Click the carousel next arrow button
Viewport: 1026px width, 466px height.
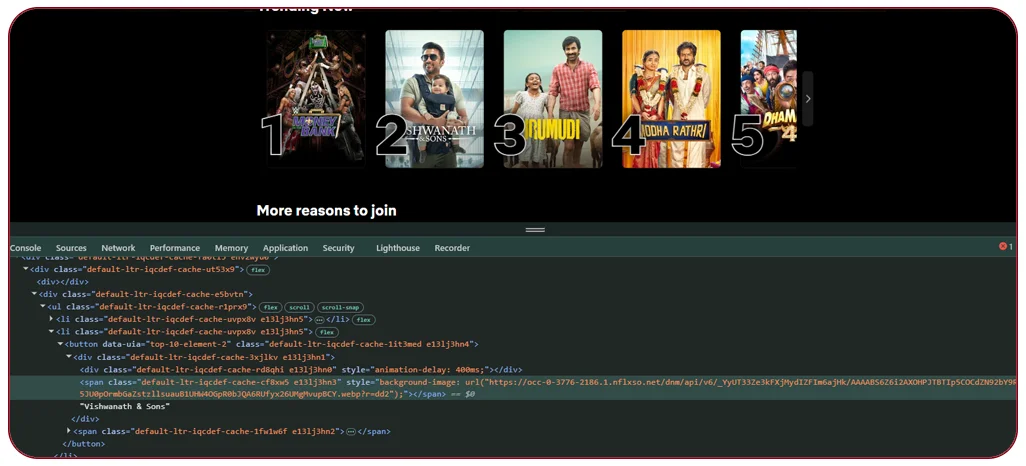(x=807, y=99)
